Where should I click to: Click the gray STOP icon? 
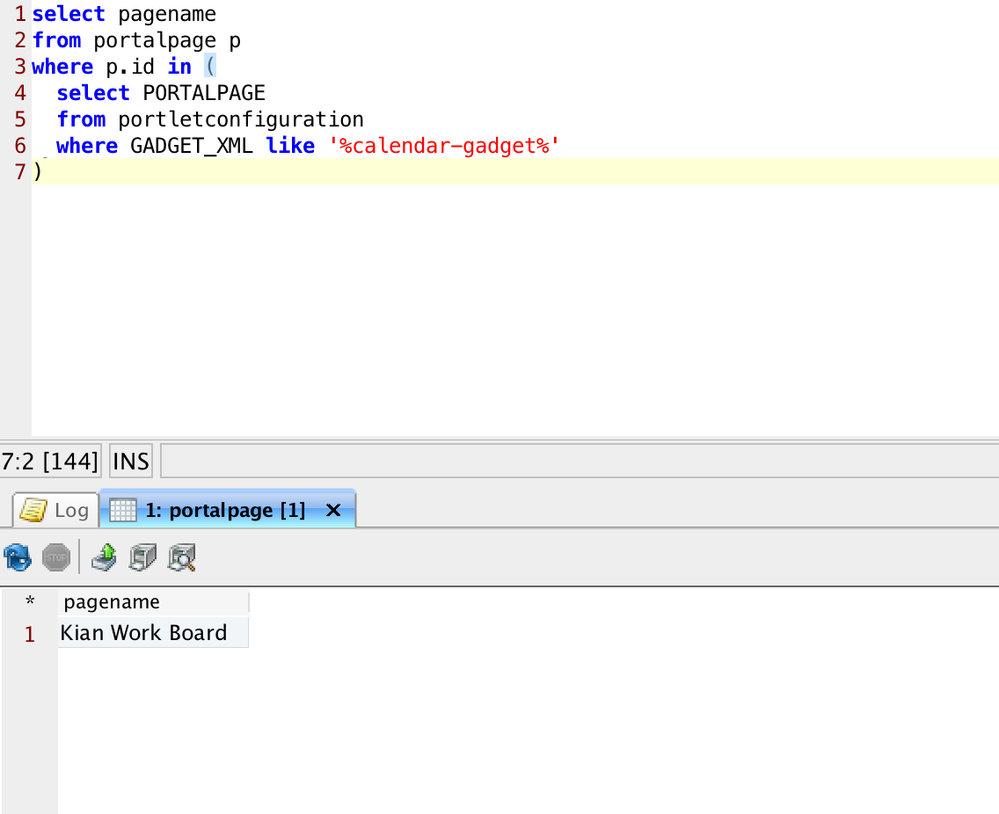56,557
